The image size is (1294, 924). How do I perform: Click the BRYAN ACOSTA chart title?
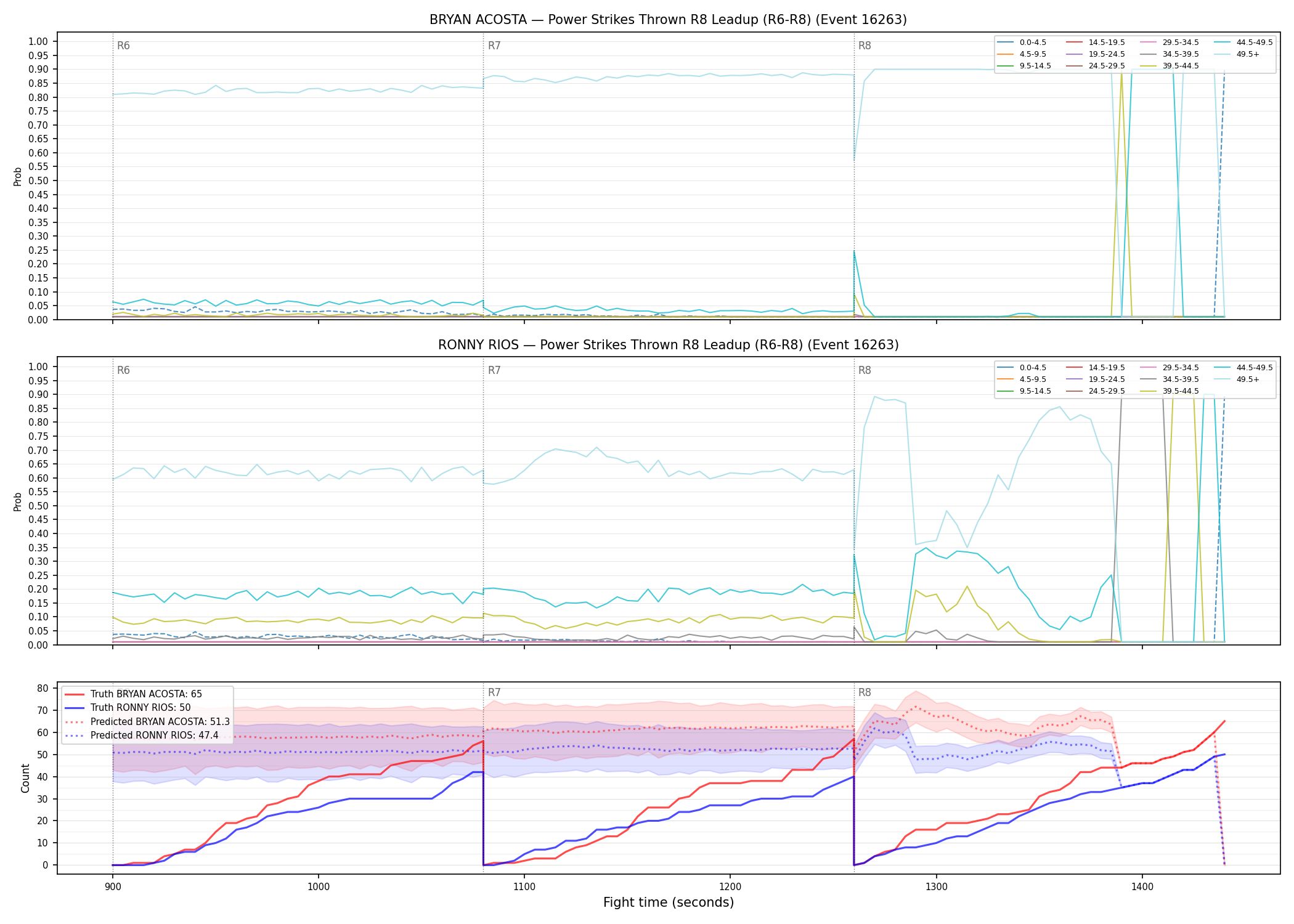pos(668,20)
